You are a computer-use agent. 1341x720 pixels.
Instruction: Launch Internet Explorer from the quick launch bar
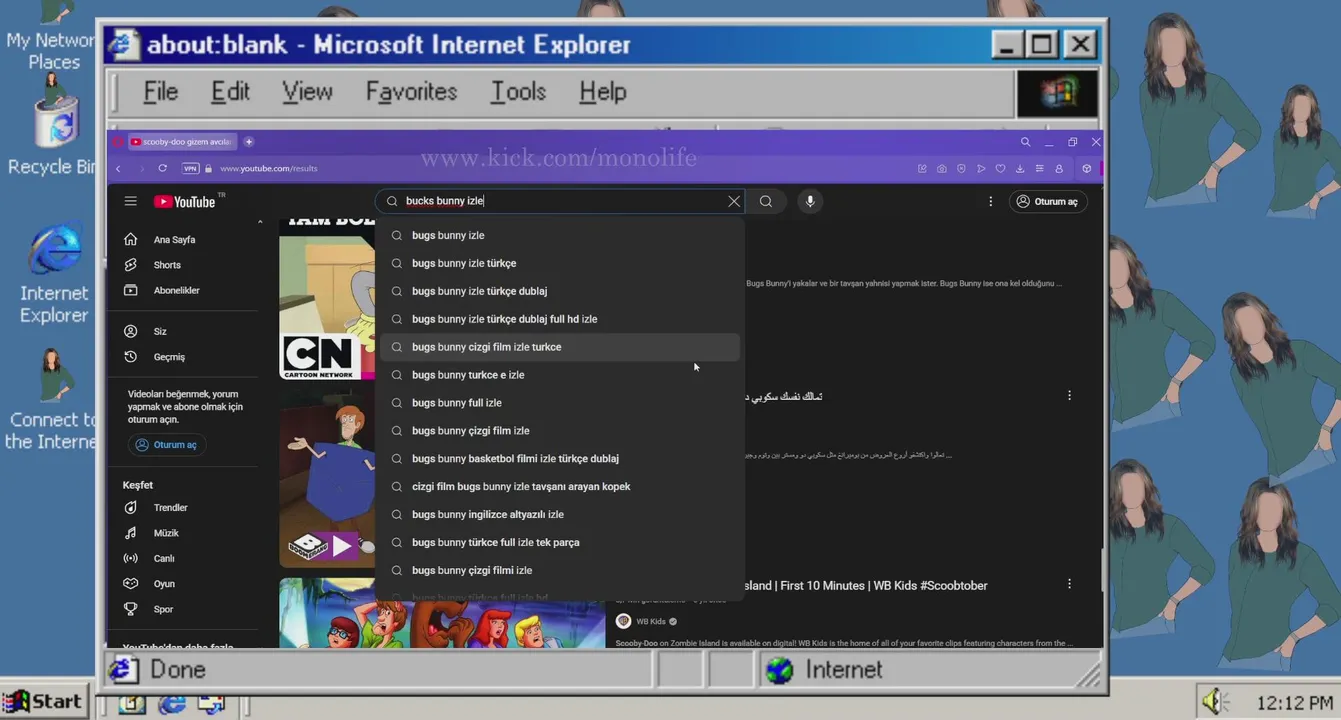click(x=172, y=704)
